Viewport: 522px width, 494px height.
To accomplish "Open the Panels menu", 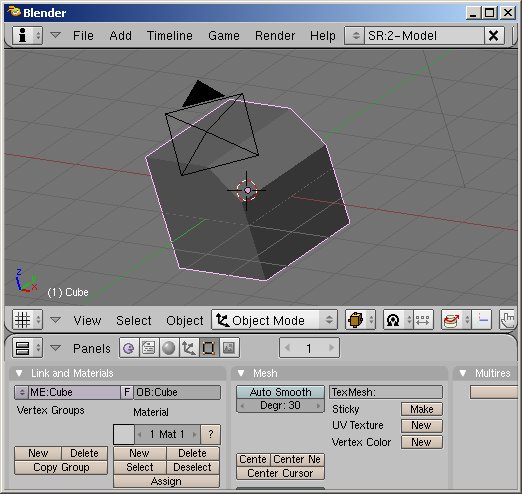I will coord(92,348).
